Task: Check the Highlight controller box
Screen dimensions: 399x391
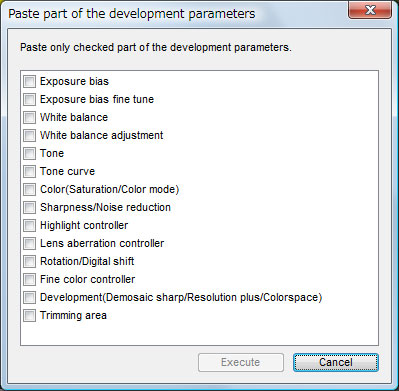Action: click(x=29, y=225)
